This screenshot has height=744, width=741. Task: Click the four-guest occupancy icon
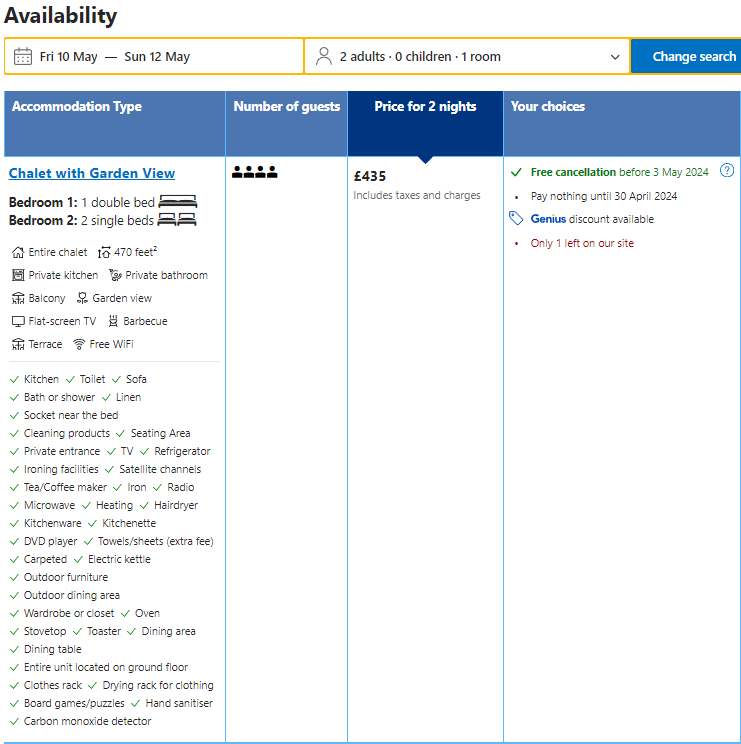(254, 172)
